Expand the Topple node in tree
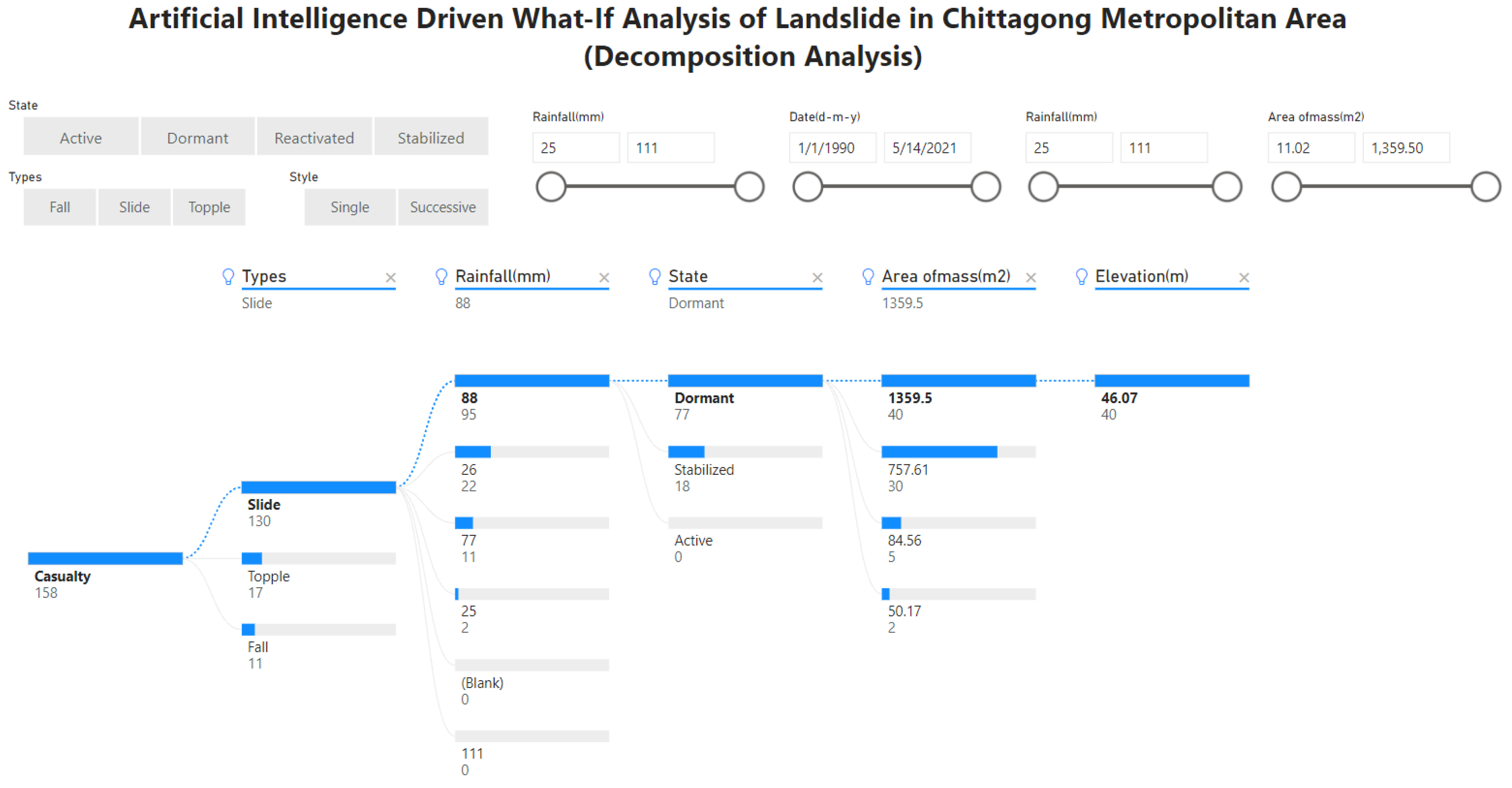 coord(318,558)
